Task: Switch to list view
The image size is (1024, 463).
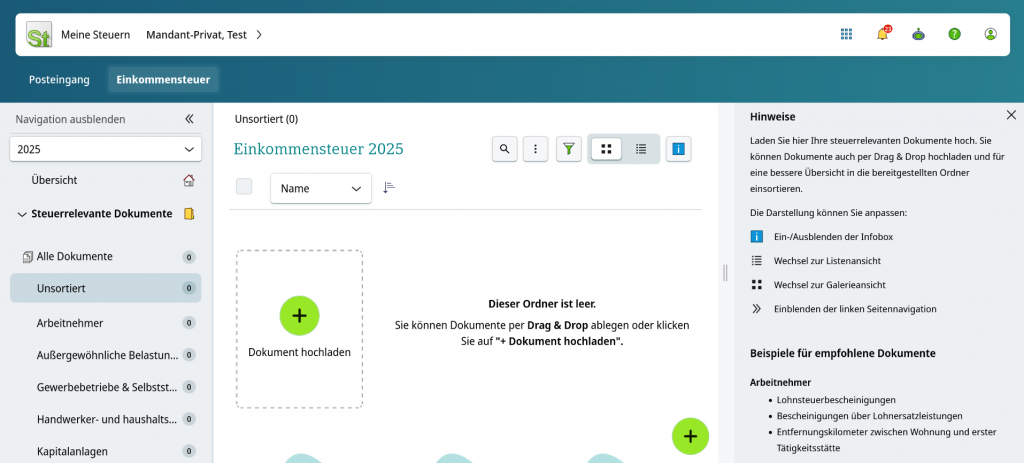Action: tap(641, 149)
